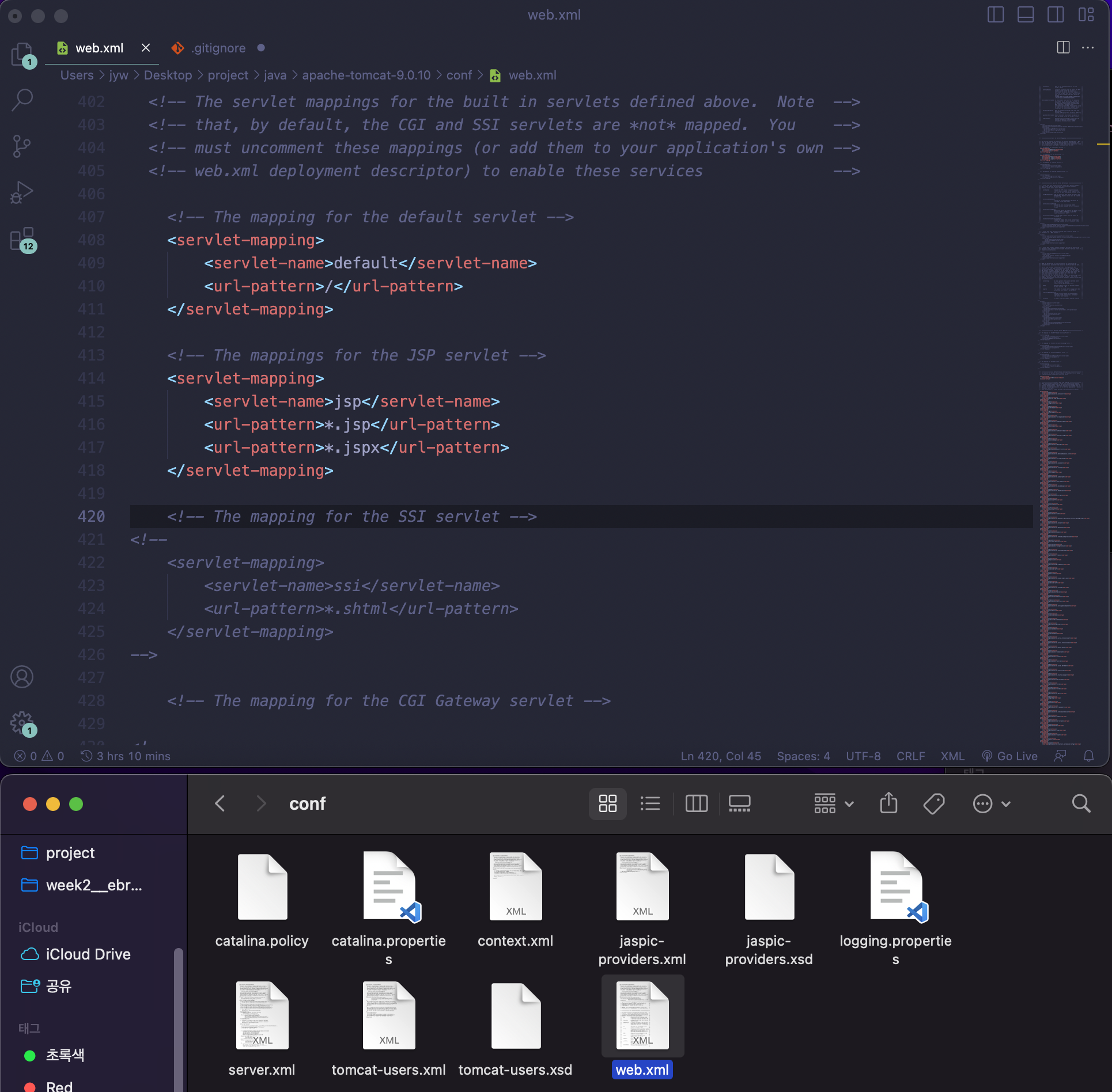Open the Extensions view with badge 12

(x=22, y=238)
